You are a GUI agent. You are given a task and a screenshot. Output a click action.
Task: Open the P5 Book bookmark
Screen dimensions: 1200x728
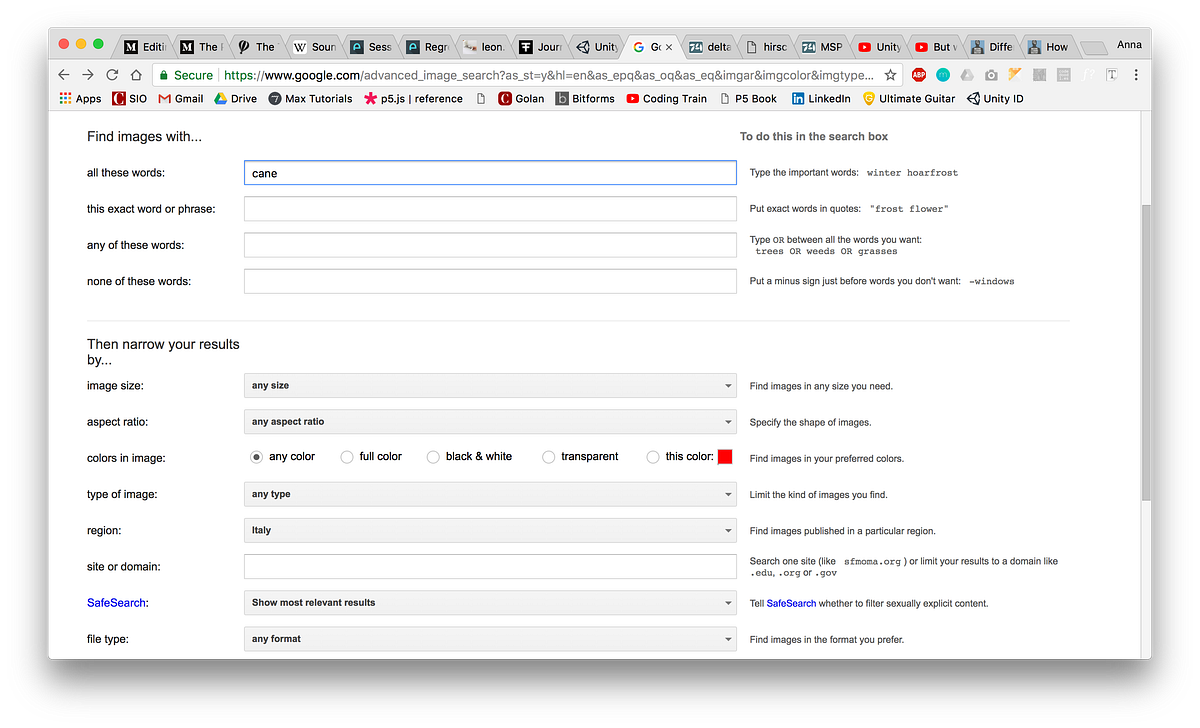point(747,99)
